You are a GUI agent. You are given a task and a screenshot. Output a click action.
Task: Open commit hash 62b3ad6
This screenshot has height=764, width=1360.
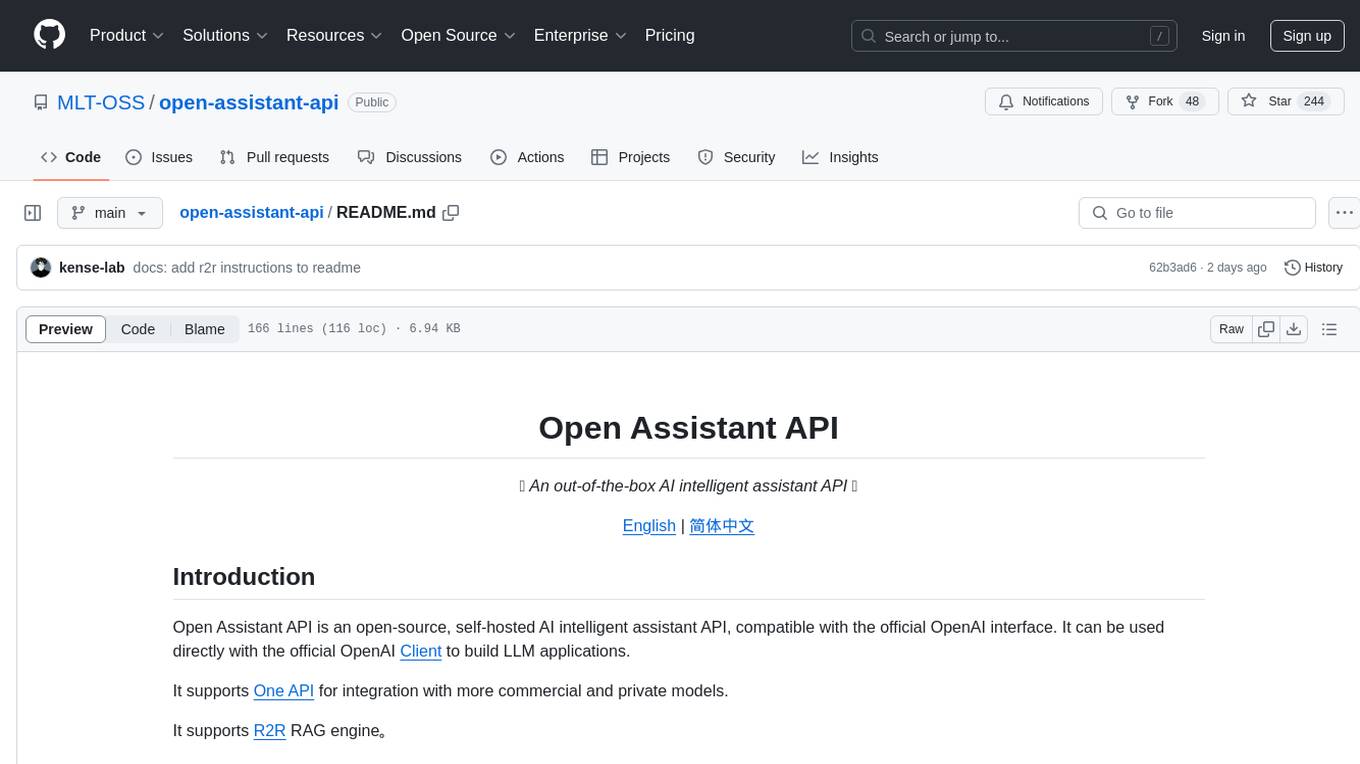[1173, 268]
